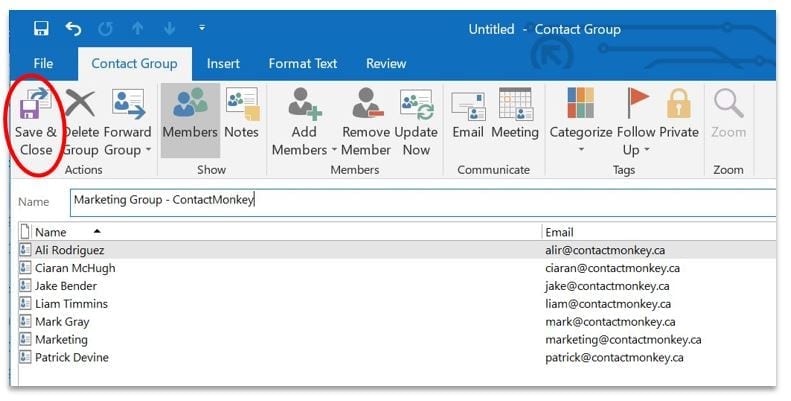Toggle the Private lock
The image size is (791, 401).
coord(679,115)
